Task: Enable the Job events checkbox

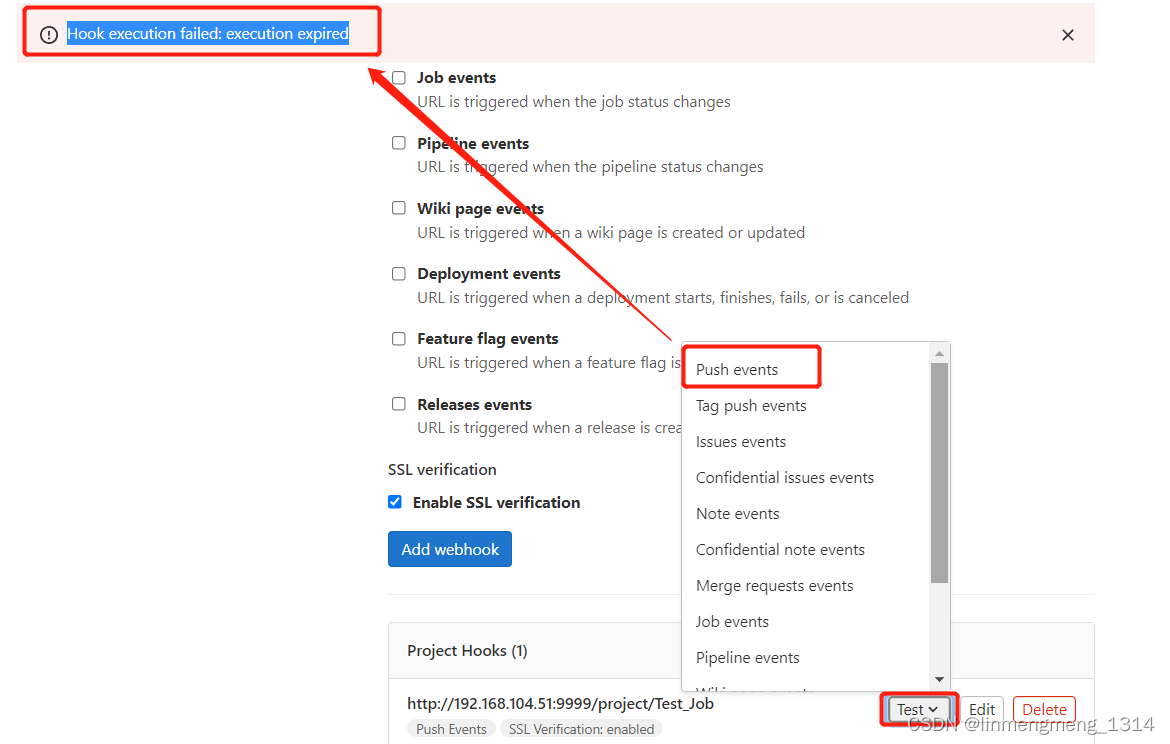Action: [399, 78]
